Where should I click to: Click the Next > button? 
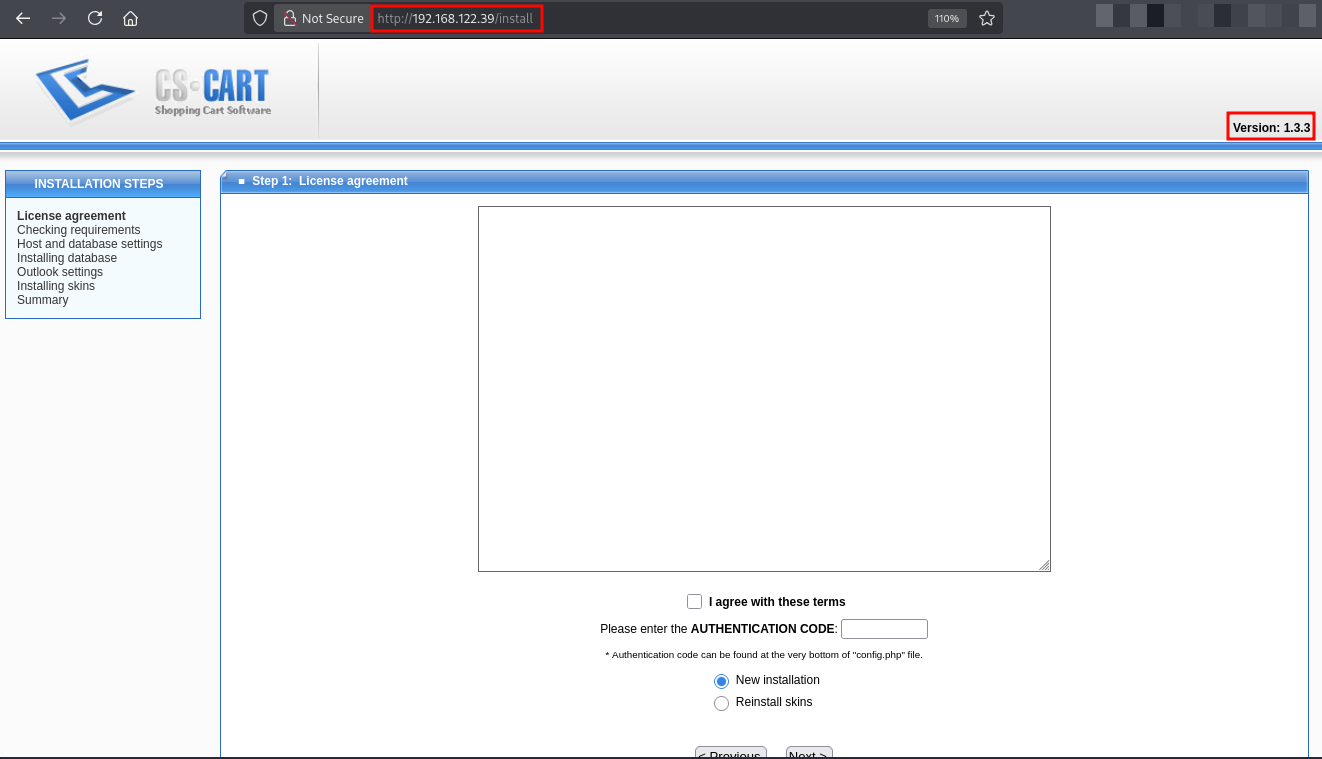(x=809, y=753)
